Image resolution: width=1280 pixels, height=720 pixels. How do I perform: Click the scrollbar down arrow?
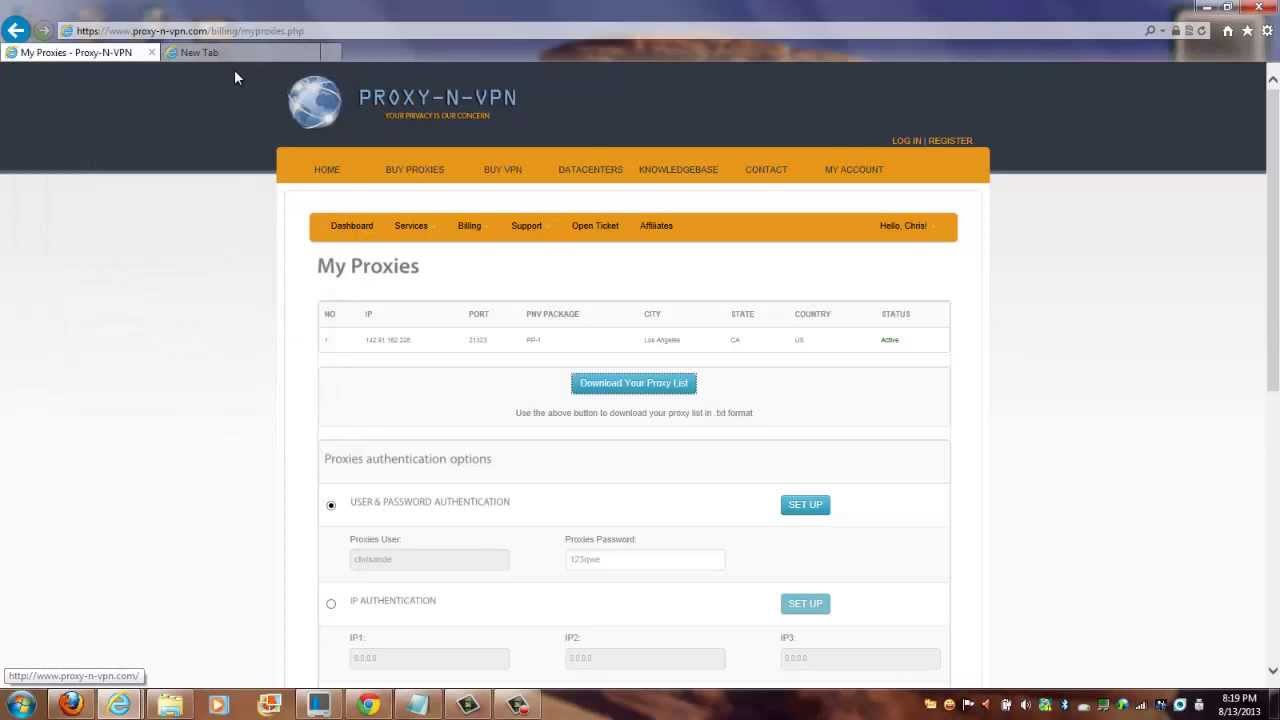pyautogui.click(x=1273, y=671)
